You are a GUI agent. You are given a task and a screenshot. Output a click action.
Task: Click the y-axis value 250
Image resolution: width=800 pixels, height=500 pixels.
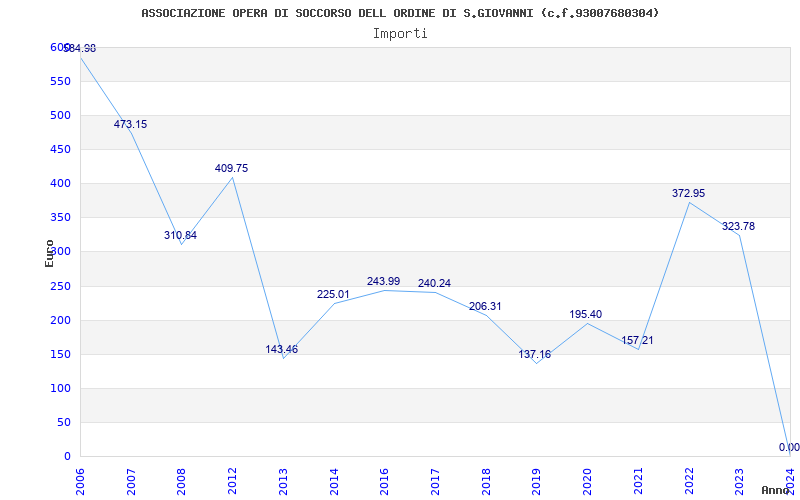tap(60, 286)
